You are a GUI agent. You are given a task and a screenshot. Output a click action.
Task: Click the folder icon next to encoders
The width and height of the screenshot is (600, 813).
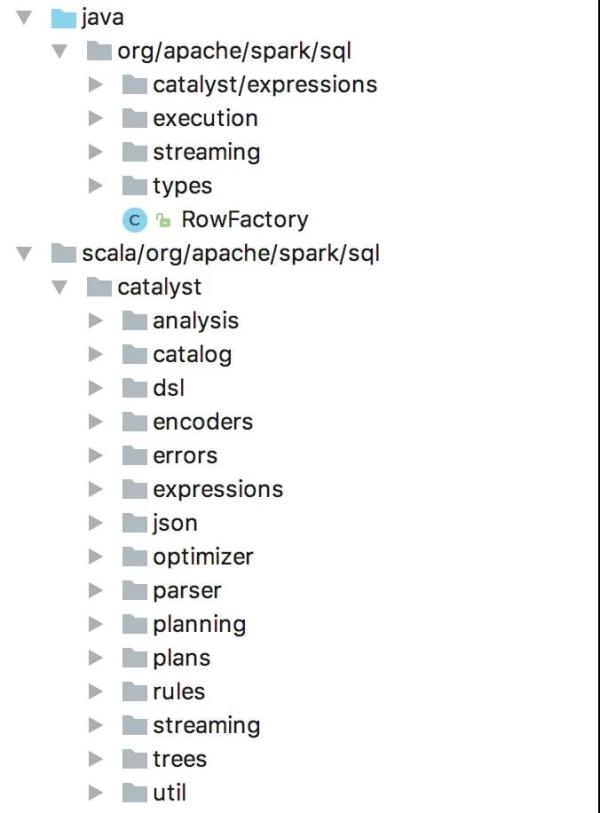[134, 422]
